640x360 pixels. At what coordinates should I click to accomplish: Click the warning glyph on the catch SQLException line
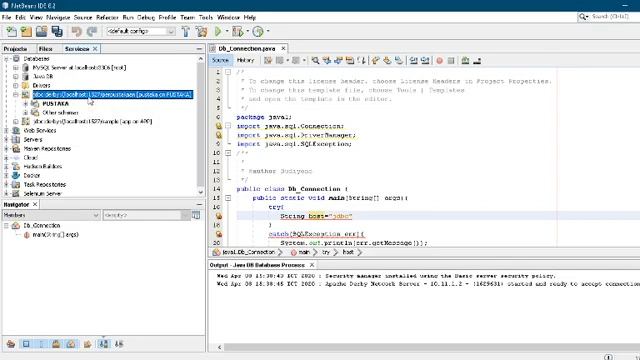(219, 234)
